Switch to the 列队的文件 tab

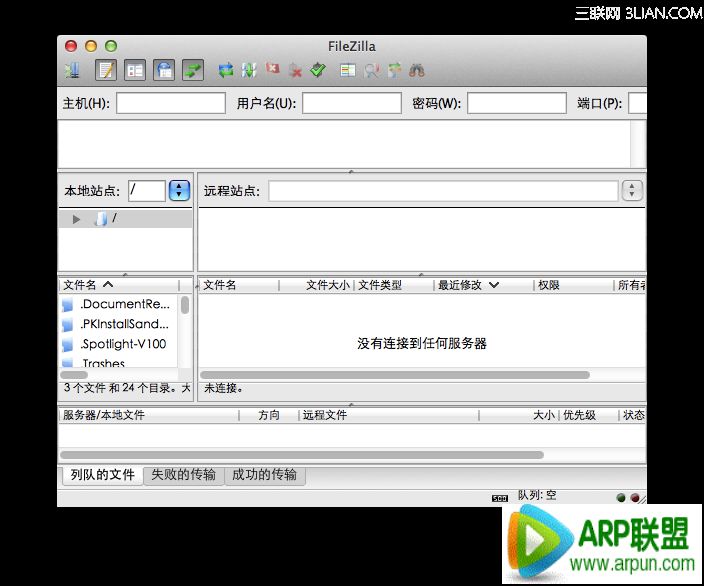[102, 475]
